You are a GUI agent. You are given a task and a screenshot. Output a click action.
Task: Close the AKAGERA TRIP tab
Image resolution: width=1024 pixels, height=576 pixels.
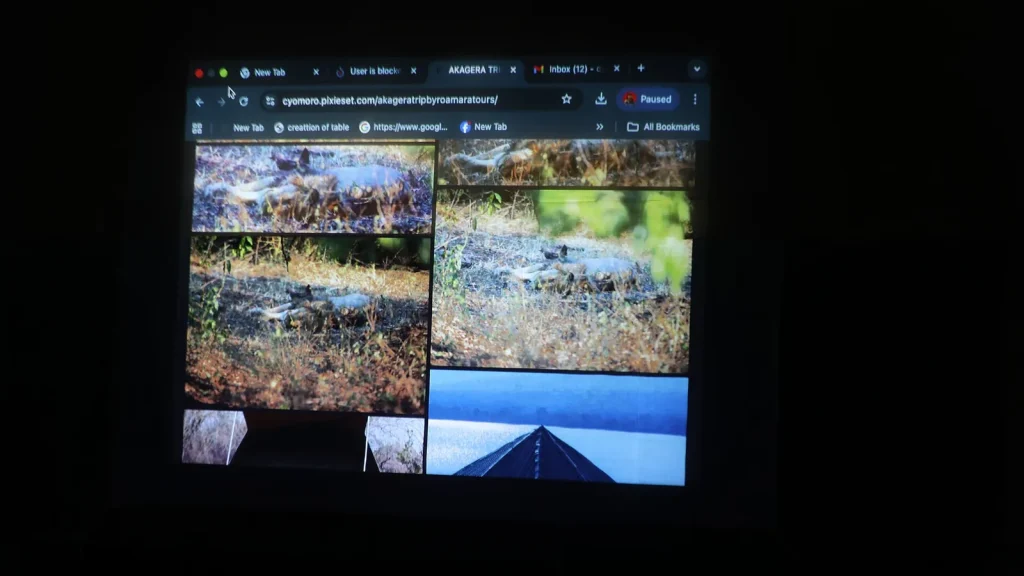tap(513, 69)
